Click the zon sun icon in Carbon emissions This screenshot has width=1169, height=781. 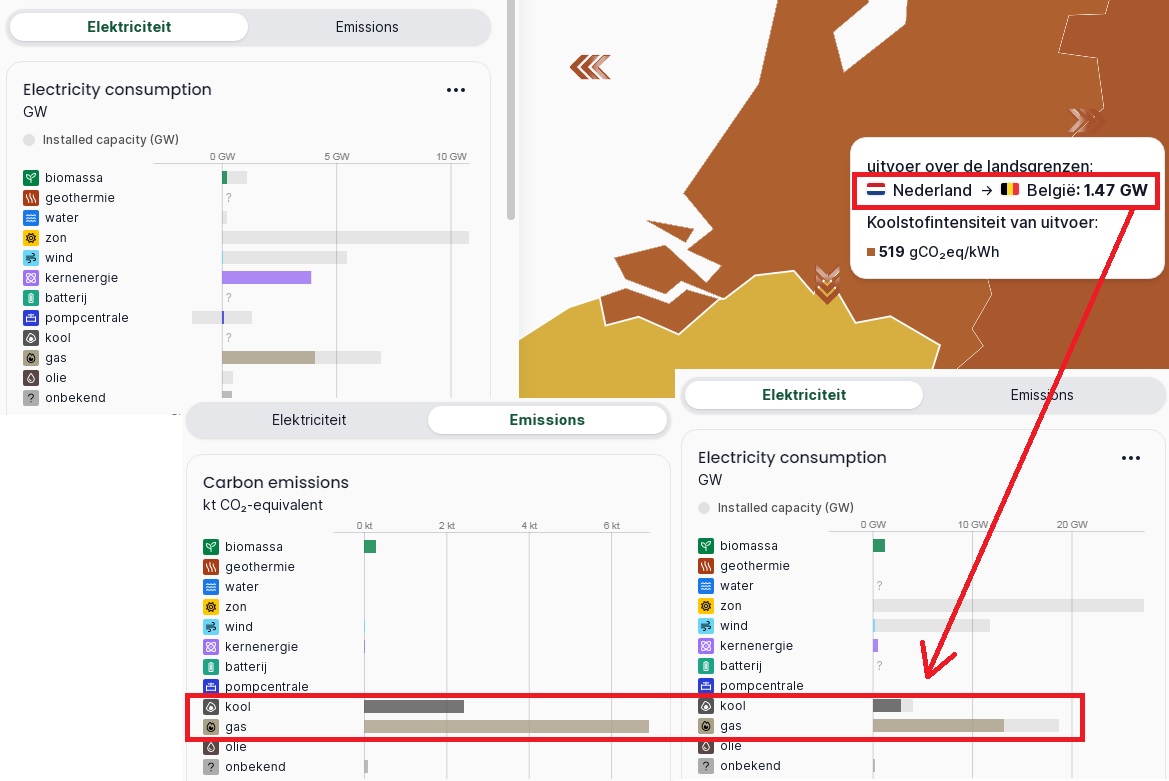pos(211,607)
